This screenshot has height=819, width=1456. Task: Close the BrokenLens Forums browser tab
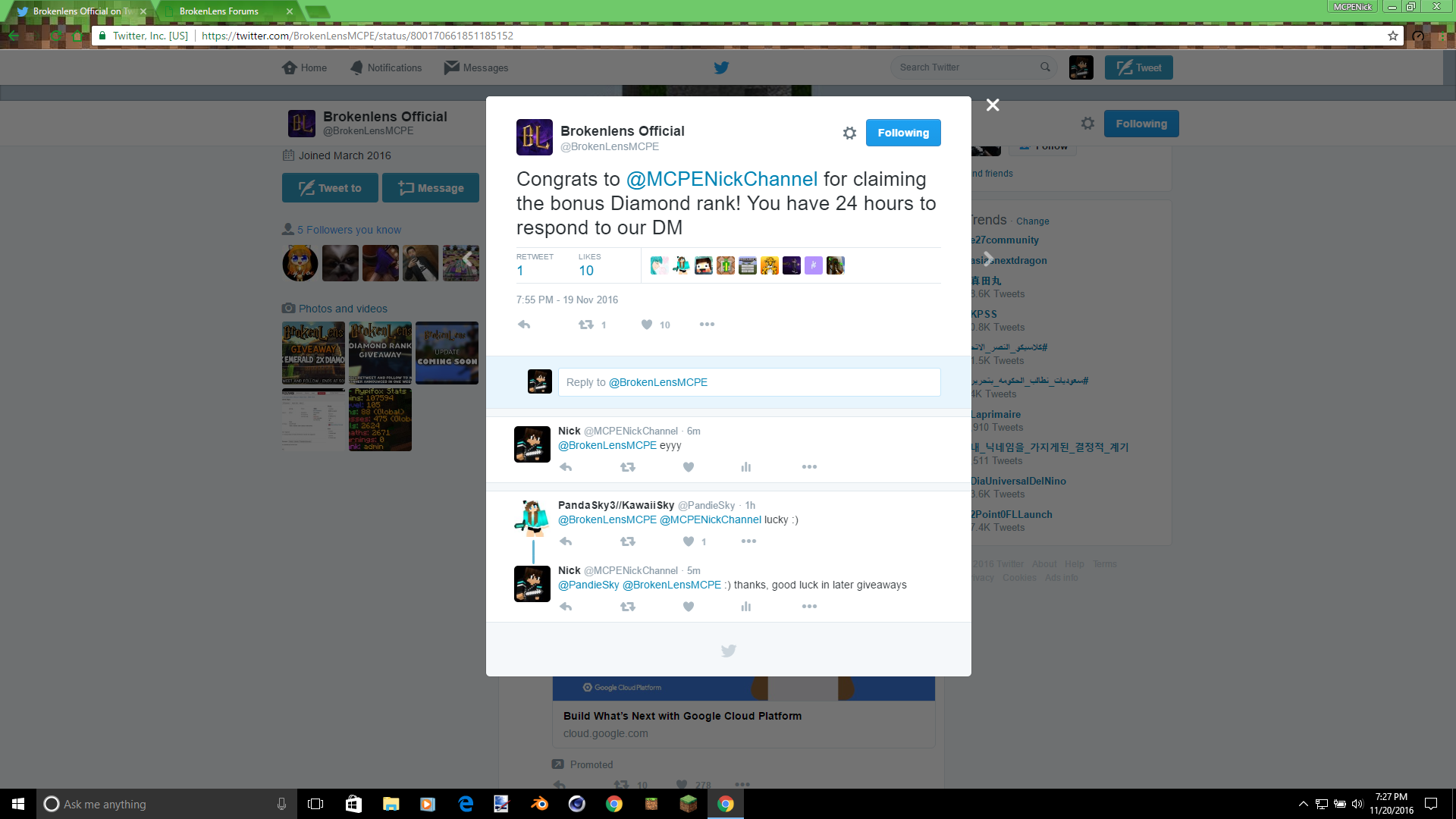pos(290,11)
